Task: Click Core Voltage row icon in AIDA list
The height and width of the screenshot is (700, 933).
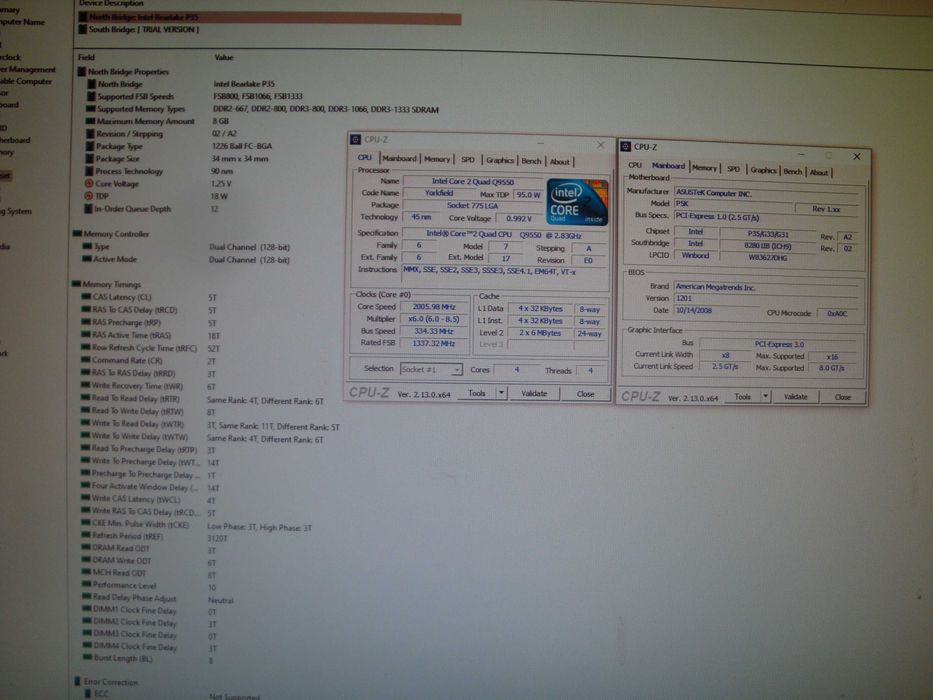Action: point(89,184)
